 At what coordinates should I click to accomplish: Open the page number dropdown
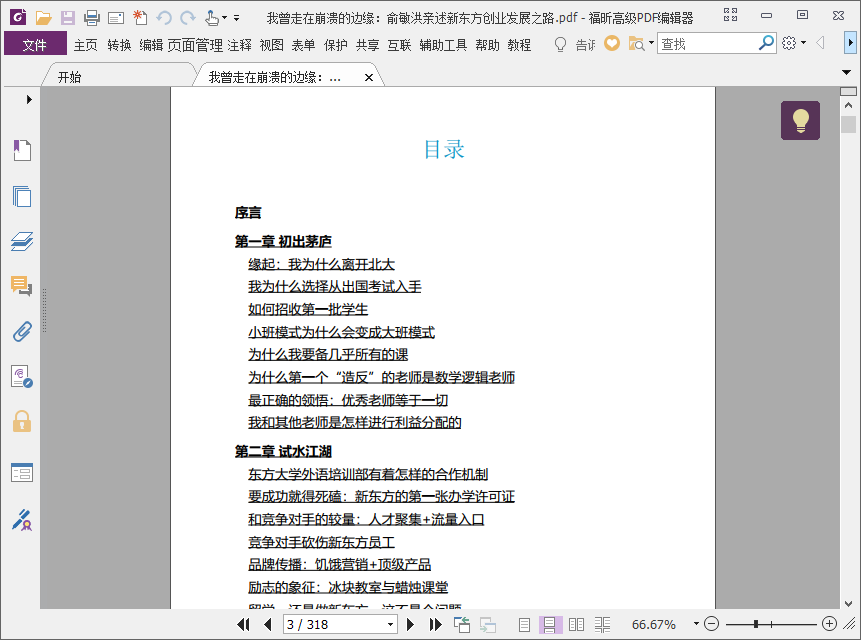[x=390, y=624]
